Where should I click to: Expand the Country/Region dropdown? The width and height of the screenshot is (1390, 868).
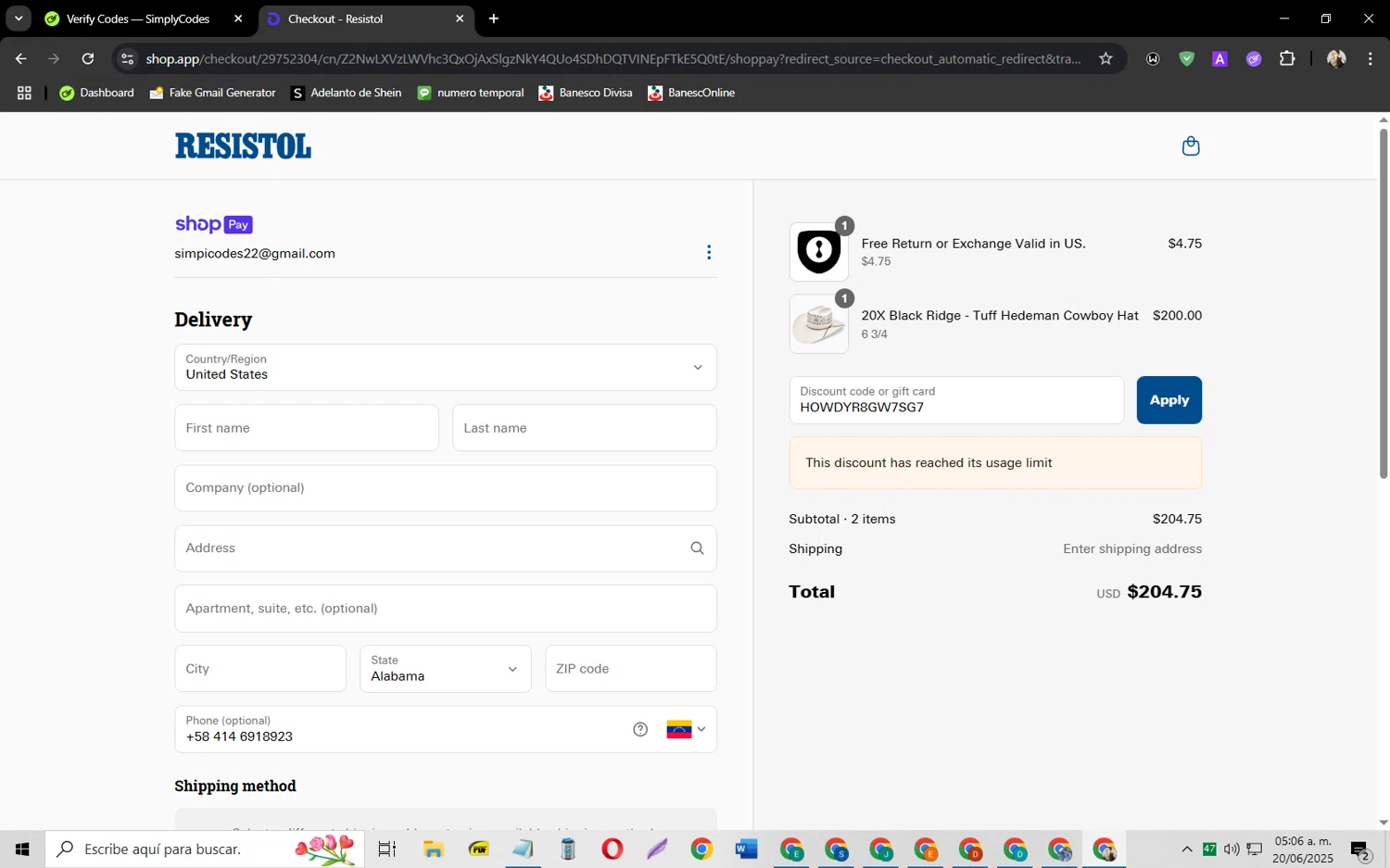coord(446,368)
